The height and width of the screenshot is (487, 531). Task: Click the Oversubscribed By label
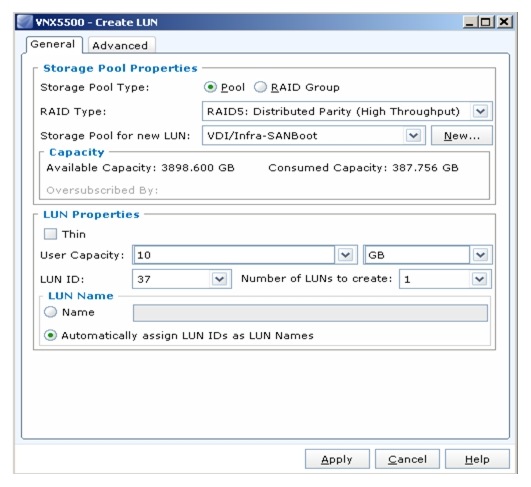tap(102, 190)
